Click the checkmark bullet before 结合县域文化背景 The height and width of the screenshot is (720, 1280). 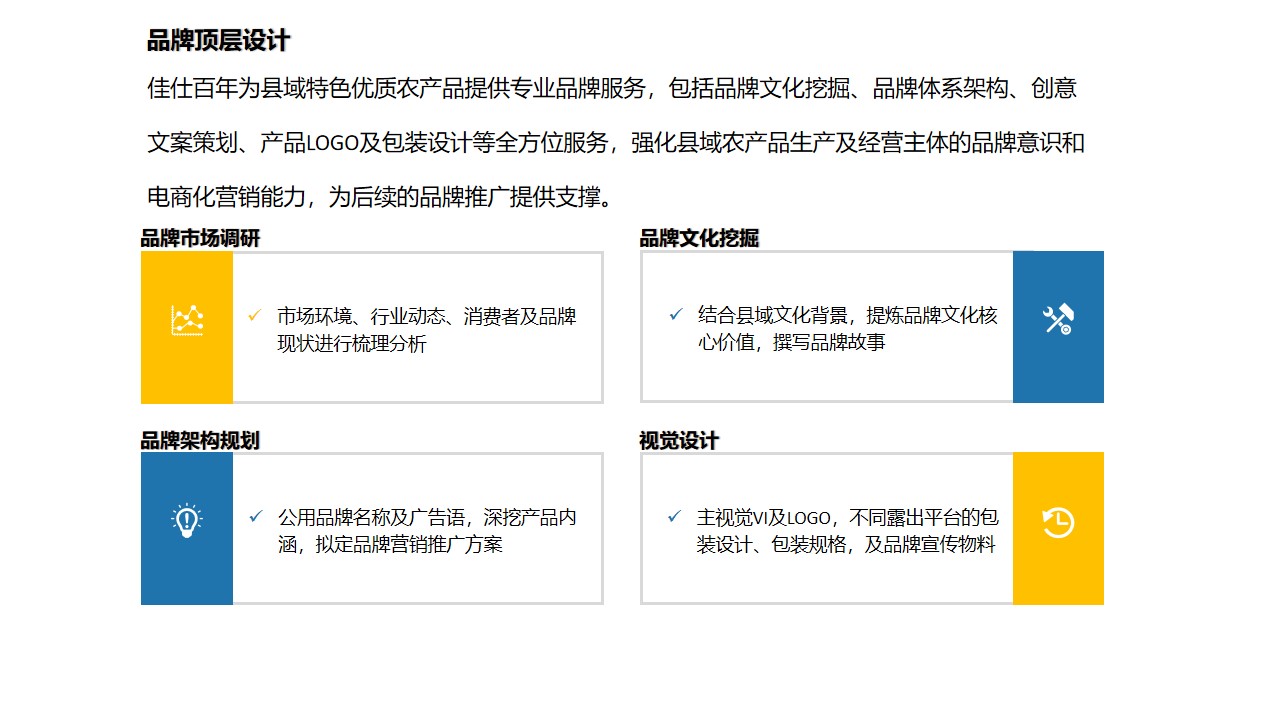tap(676, 314)
